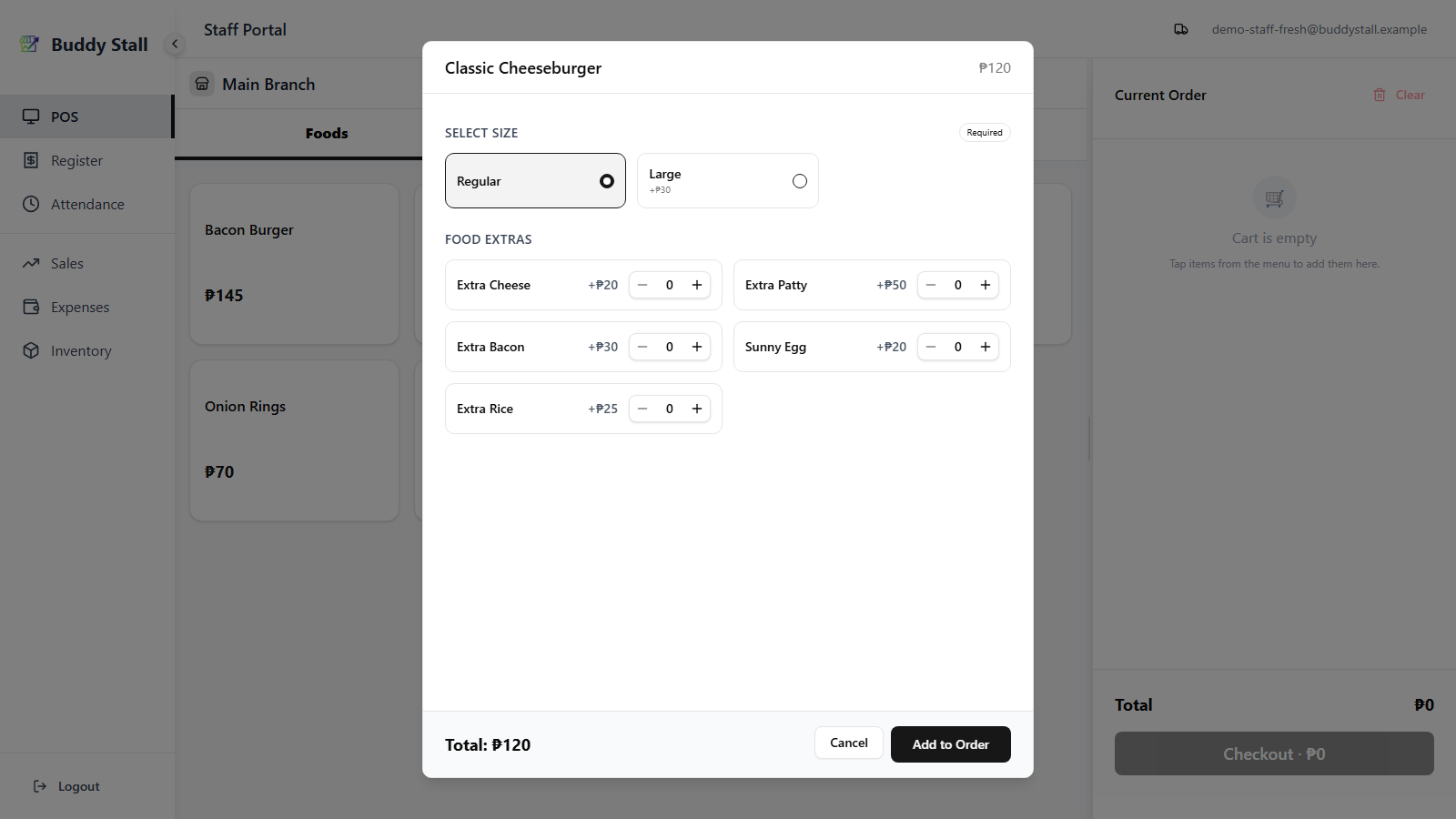The height and width of the screenshot is (819, 1456).
Task: Click the empty cart icon
Action: (1274, 197)
